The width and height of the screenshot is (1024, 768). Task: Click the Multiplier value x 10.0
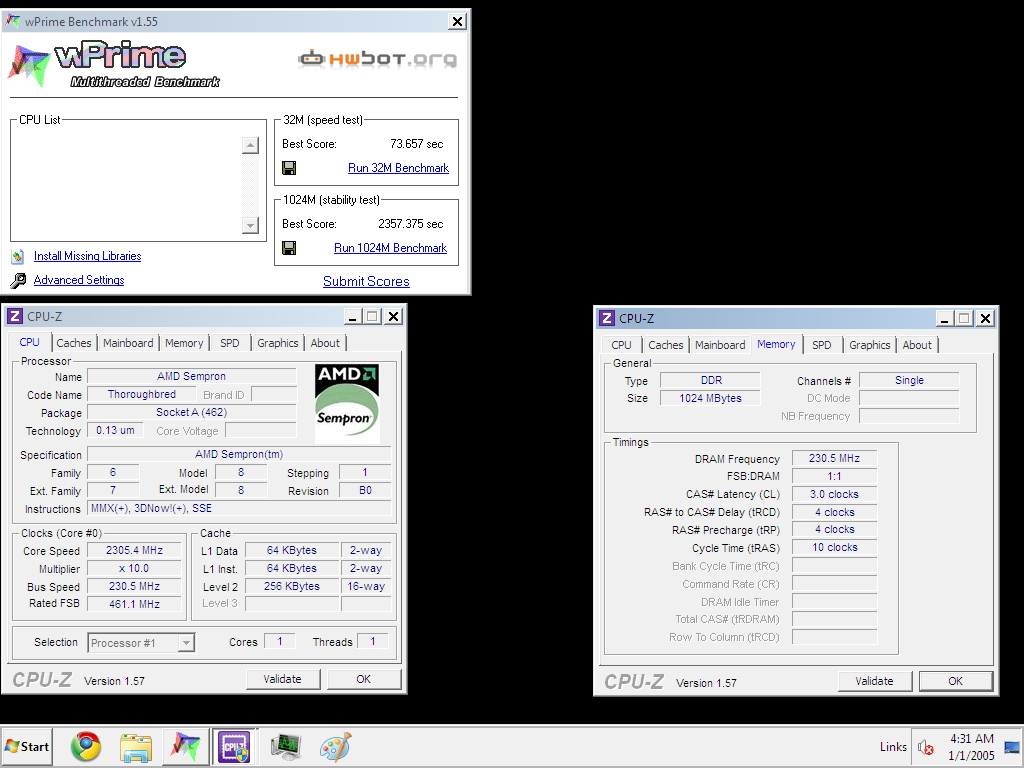(135, 568)
